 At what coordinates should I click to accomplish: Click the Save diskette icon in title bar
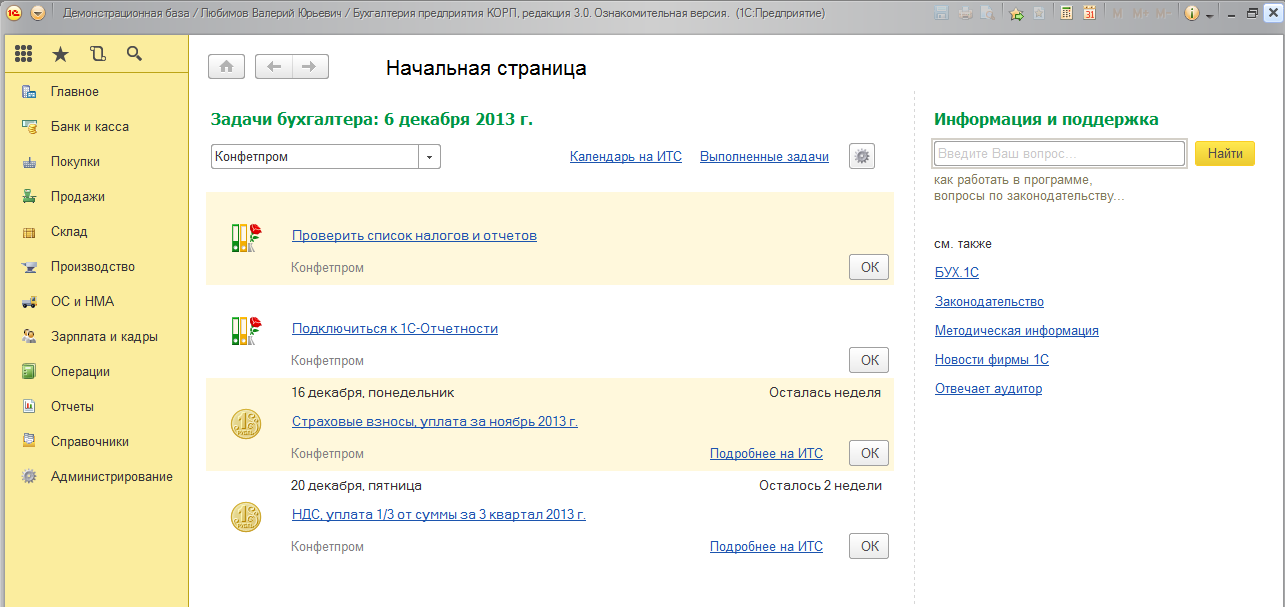point(941,13)
